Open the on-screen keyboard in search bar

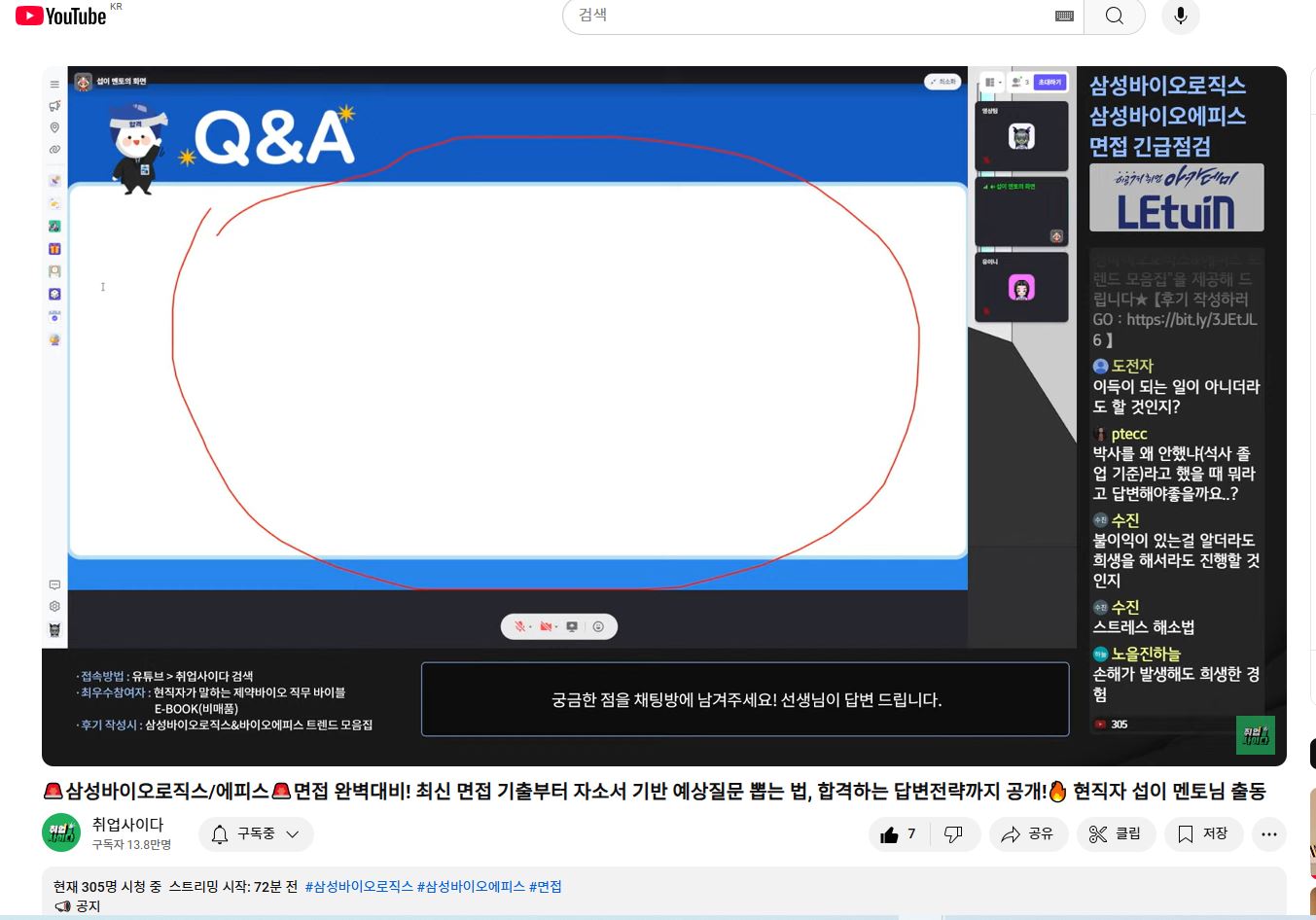click(1064, 17)
